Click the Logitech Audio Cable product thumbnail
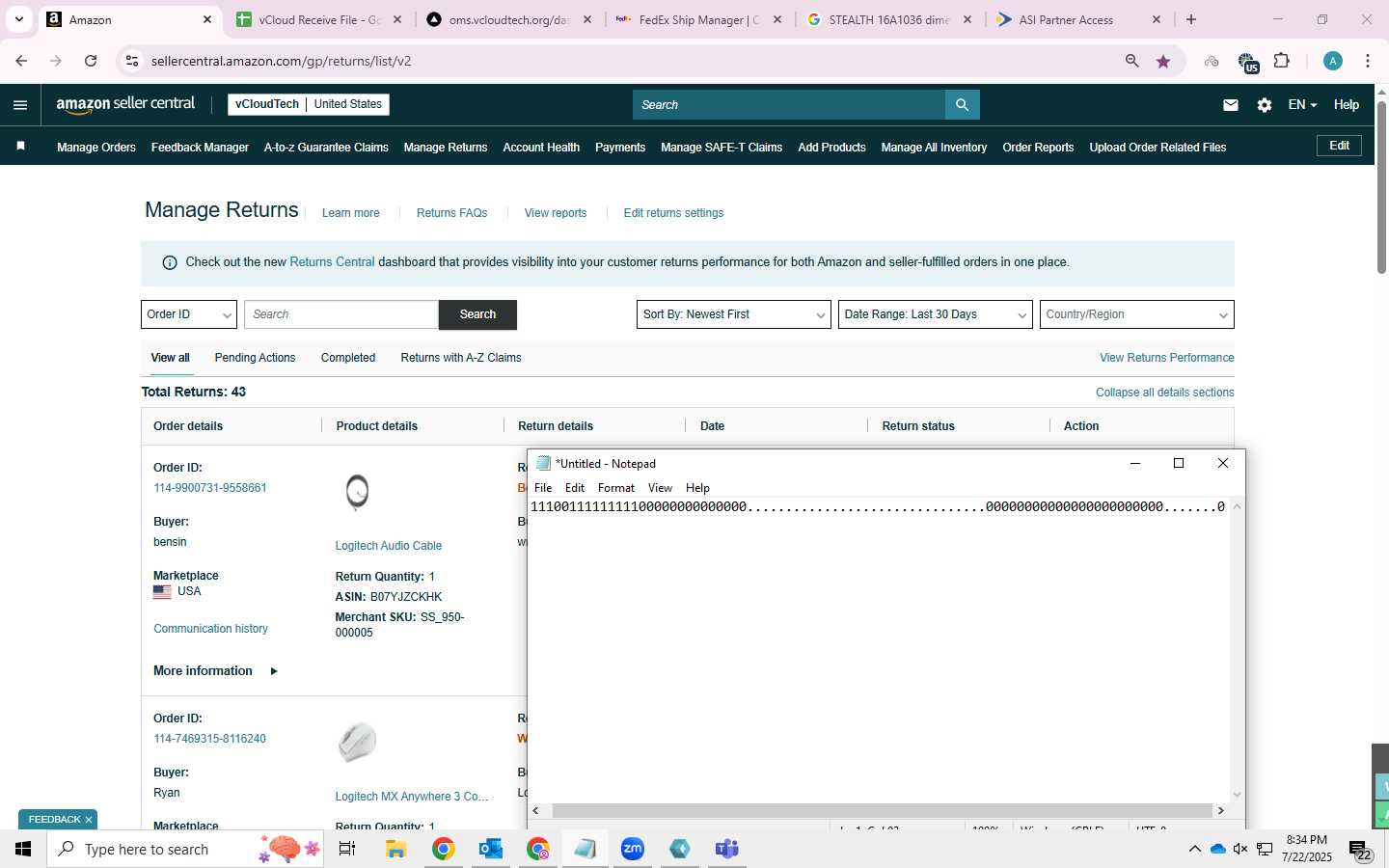The image size is (1389, 868). 357,492
